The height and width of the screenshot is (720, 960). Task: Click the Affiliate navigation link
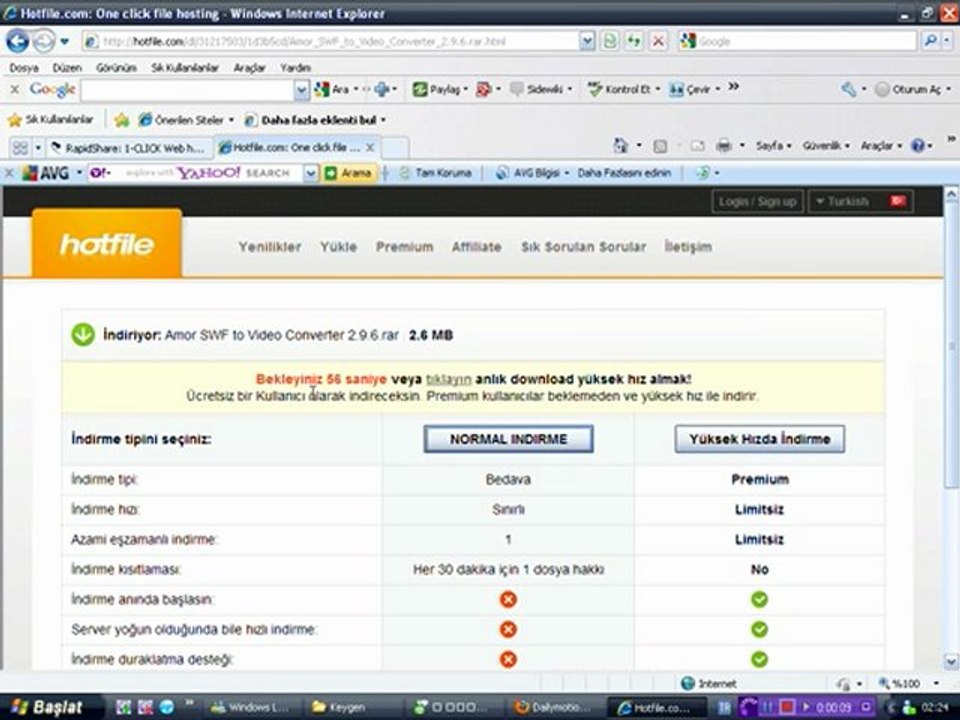pos(476,247)
